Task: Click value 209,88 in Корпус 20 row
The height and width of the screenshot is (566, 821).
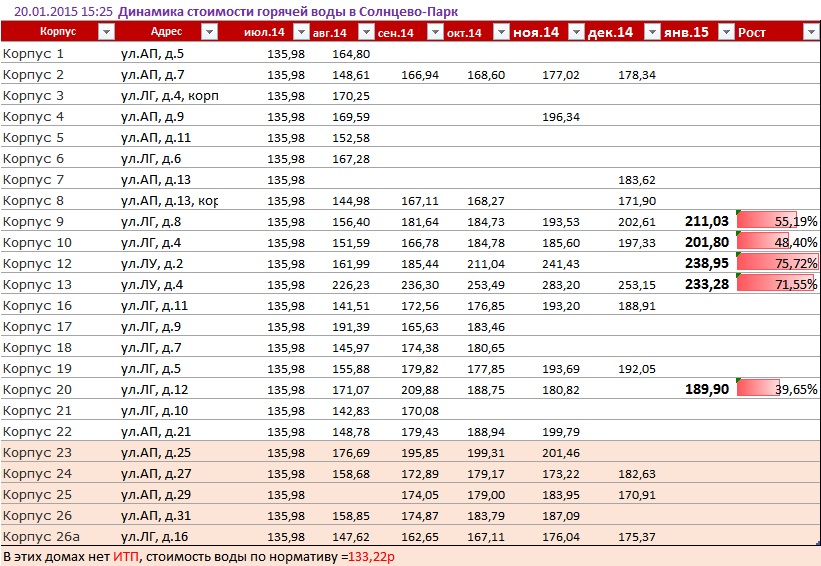Action: tap(420, 389)
